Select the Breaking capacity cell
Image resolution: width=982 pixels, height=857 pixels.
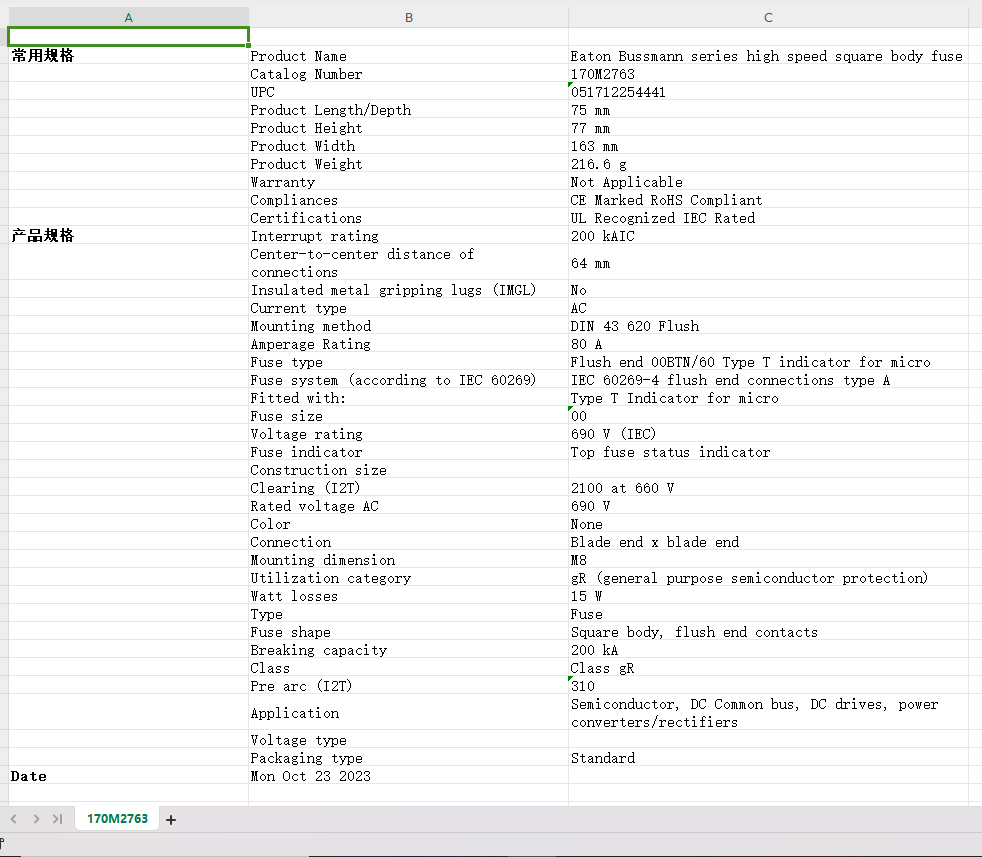pos(408,650)
